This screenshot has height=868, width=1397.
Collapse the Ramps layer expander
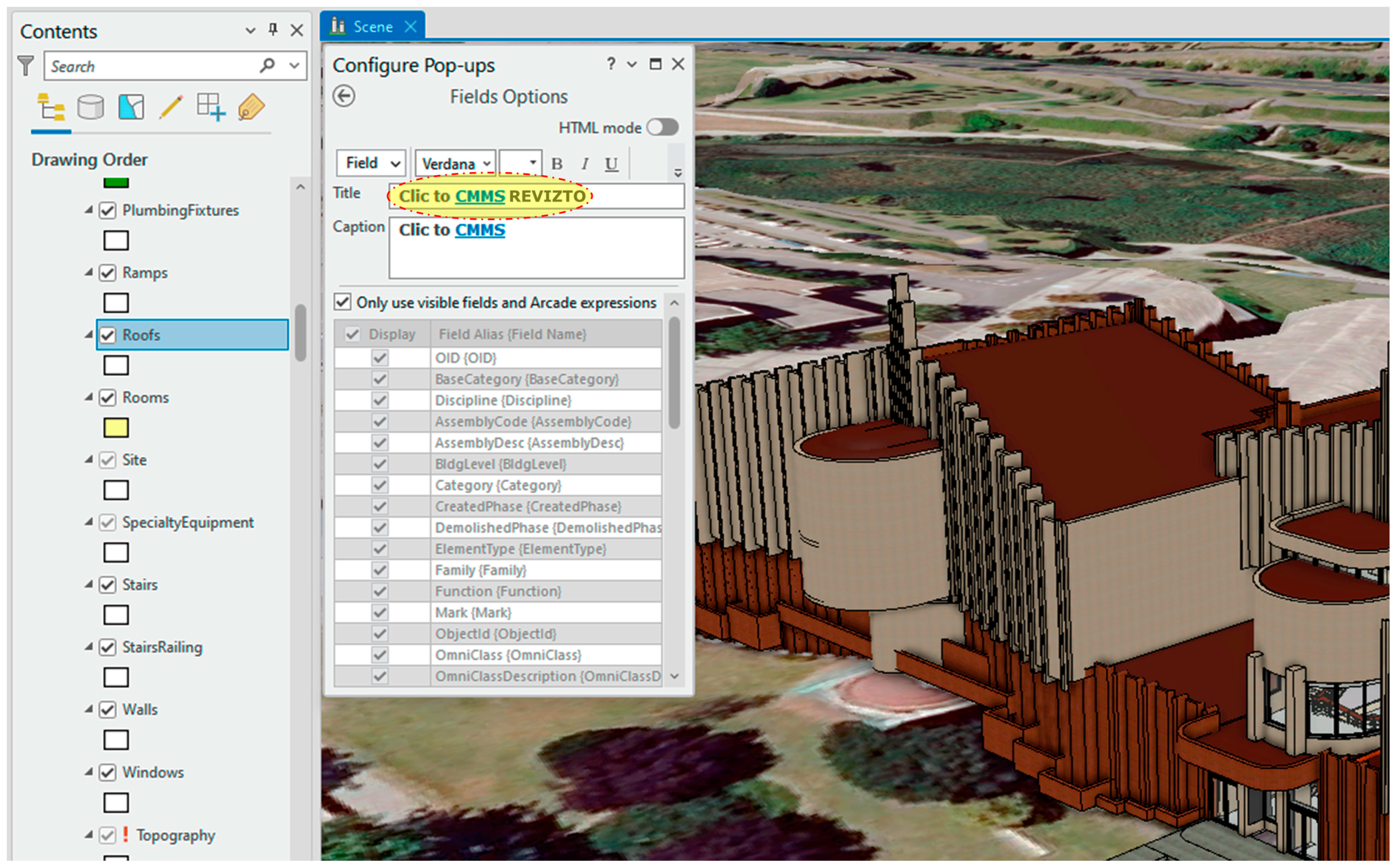(88, 272)
